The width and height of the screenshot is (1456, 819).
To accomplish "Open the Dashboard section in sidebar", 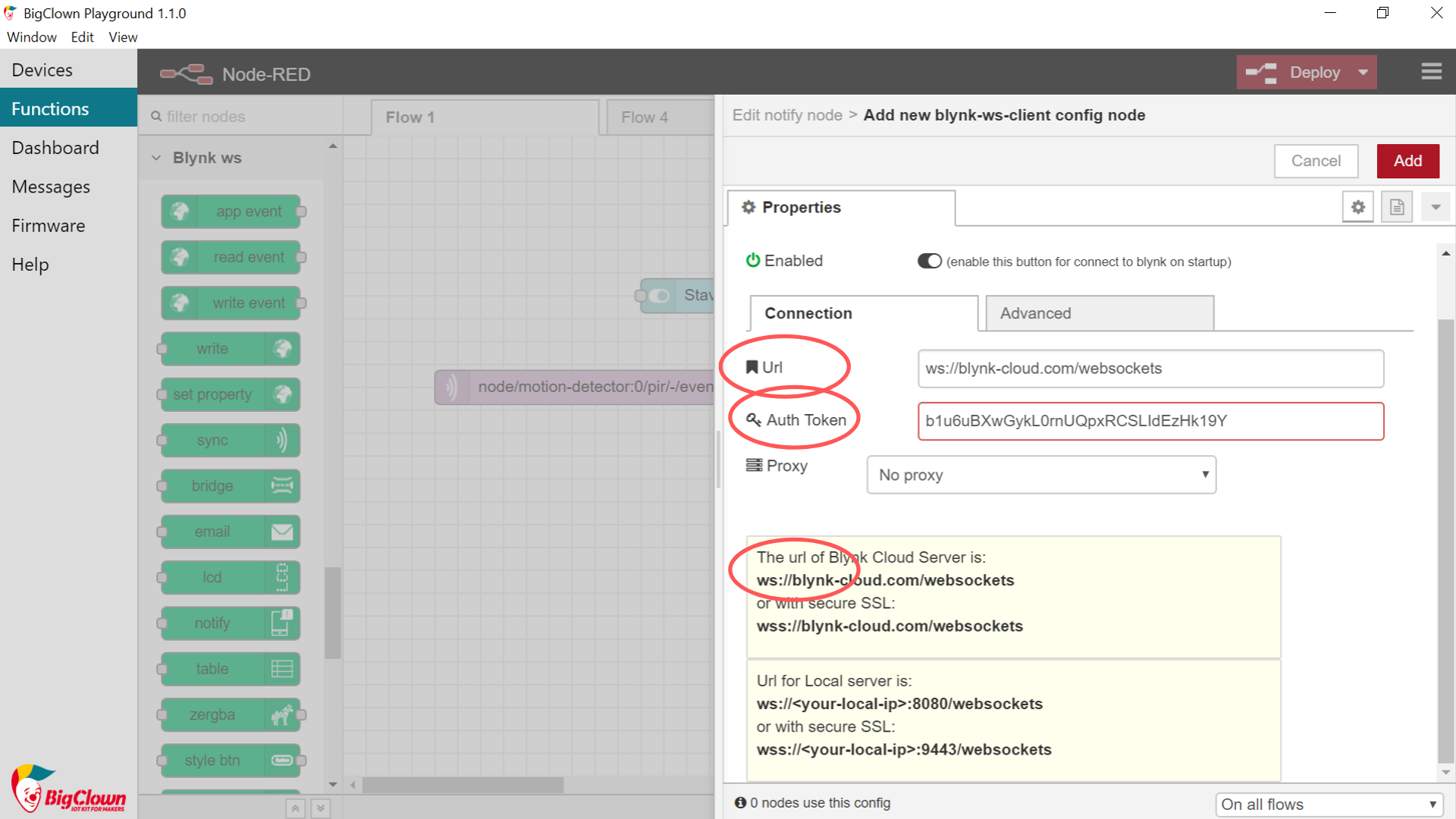I will click(x=68, y=148).
